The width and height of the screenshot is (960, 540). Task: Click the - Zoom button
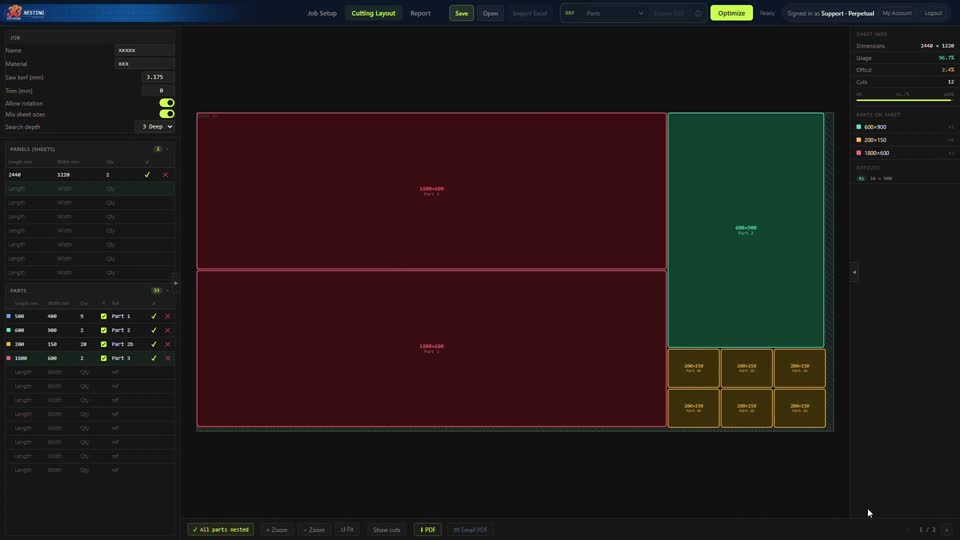pyautogui.click(x=314, y=530)
